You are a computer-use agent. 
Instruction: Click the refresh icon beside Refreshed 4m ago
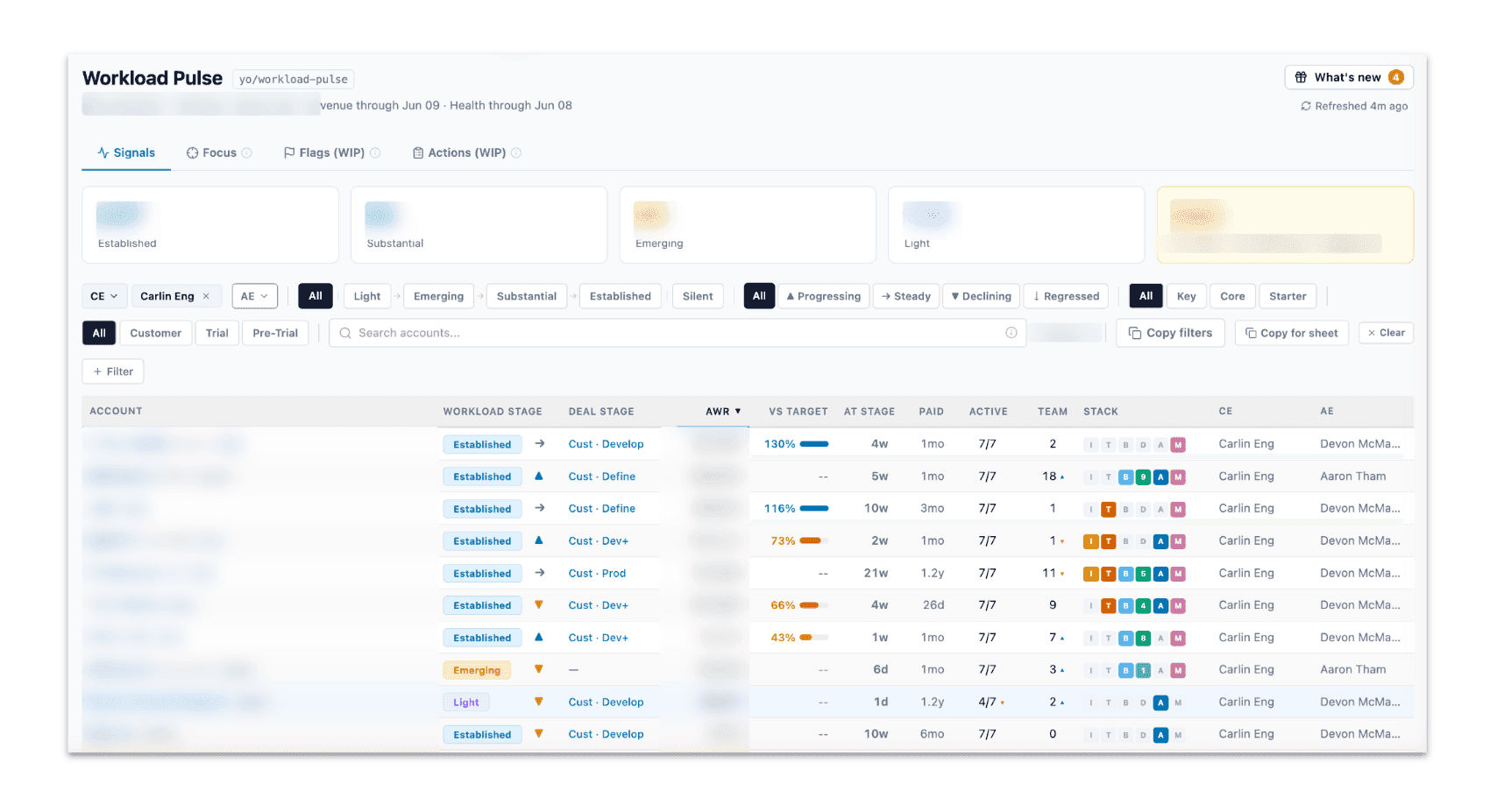(x=1306, y=106)
